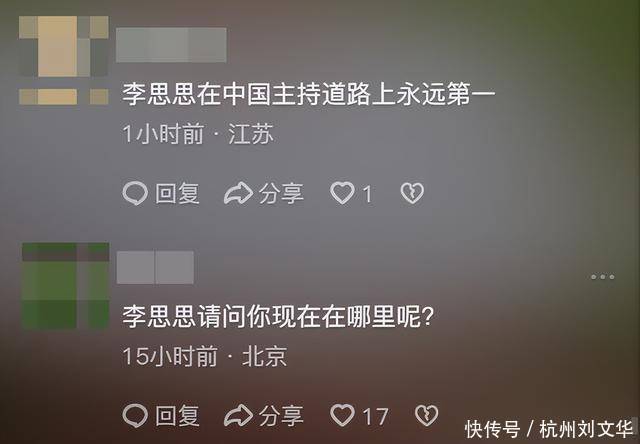Open the second commenter's green avatar
Viewport: 640px width, 444px height.
pyautogui.click(x=65, y=286)
